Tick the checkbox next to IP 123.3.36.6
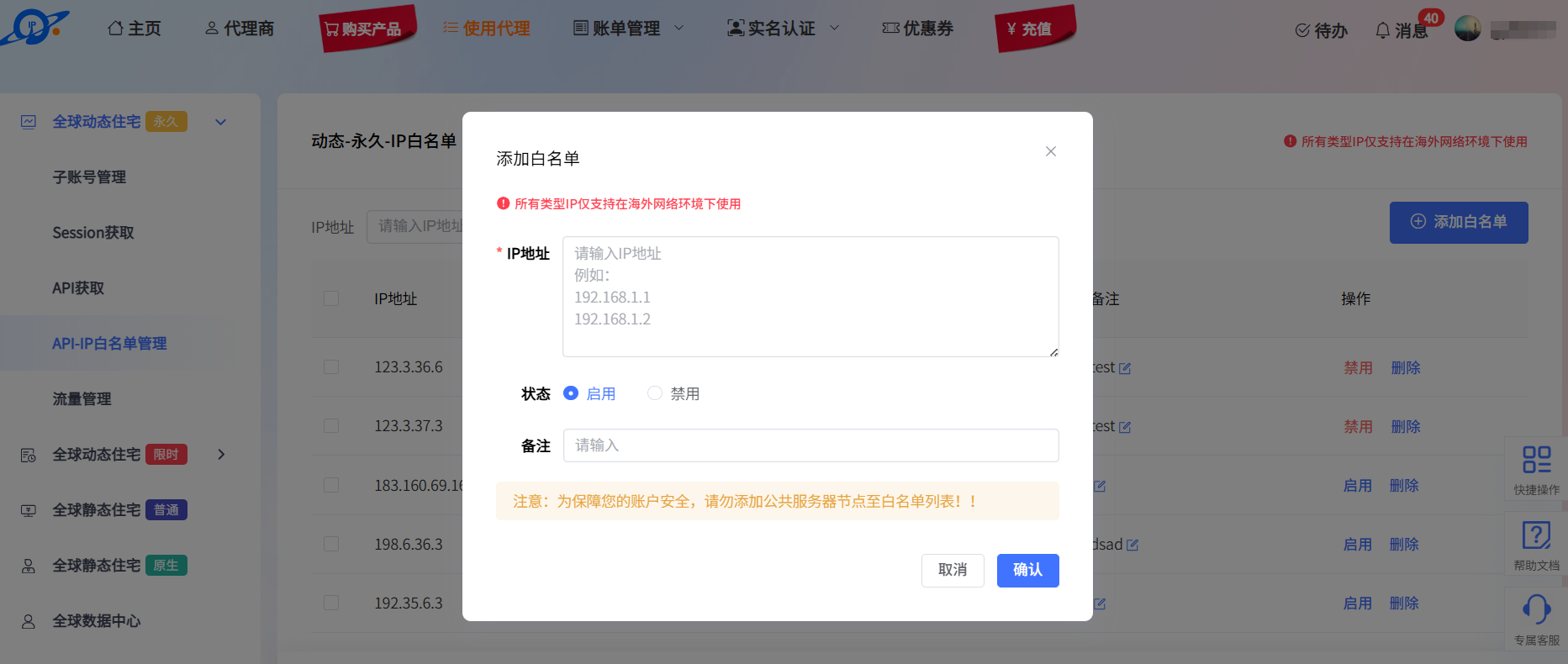Image resolution: width=1568 pixels, height=664 pixels. click(330, 366)
